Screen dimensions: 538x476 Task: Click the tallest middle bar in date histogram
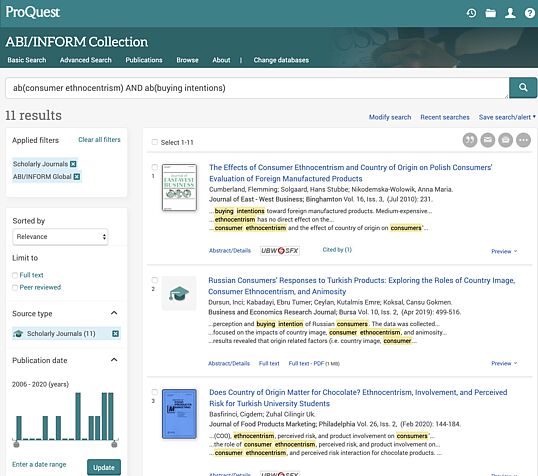click(78, 416)
